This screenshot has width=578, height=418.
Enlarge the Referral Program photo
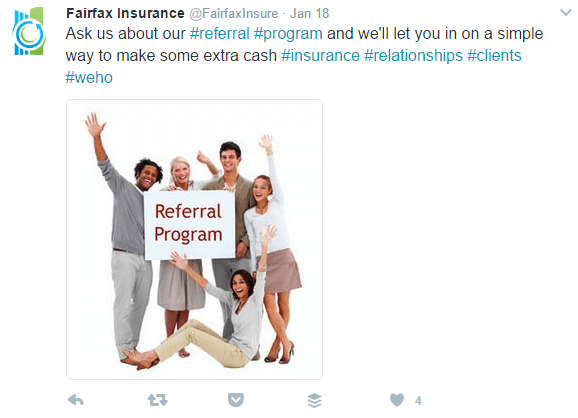click(x=194, y=239)
